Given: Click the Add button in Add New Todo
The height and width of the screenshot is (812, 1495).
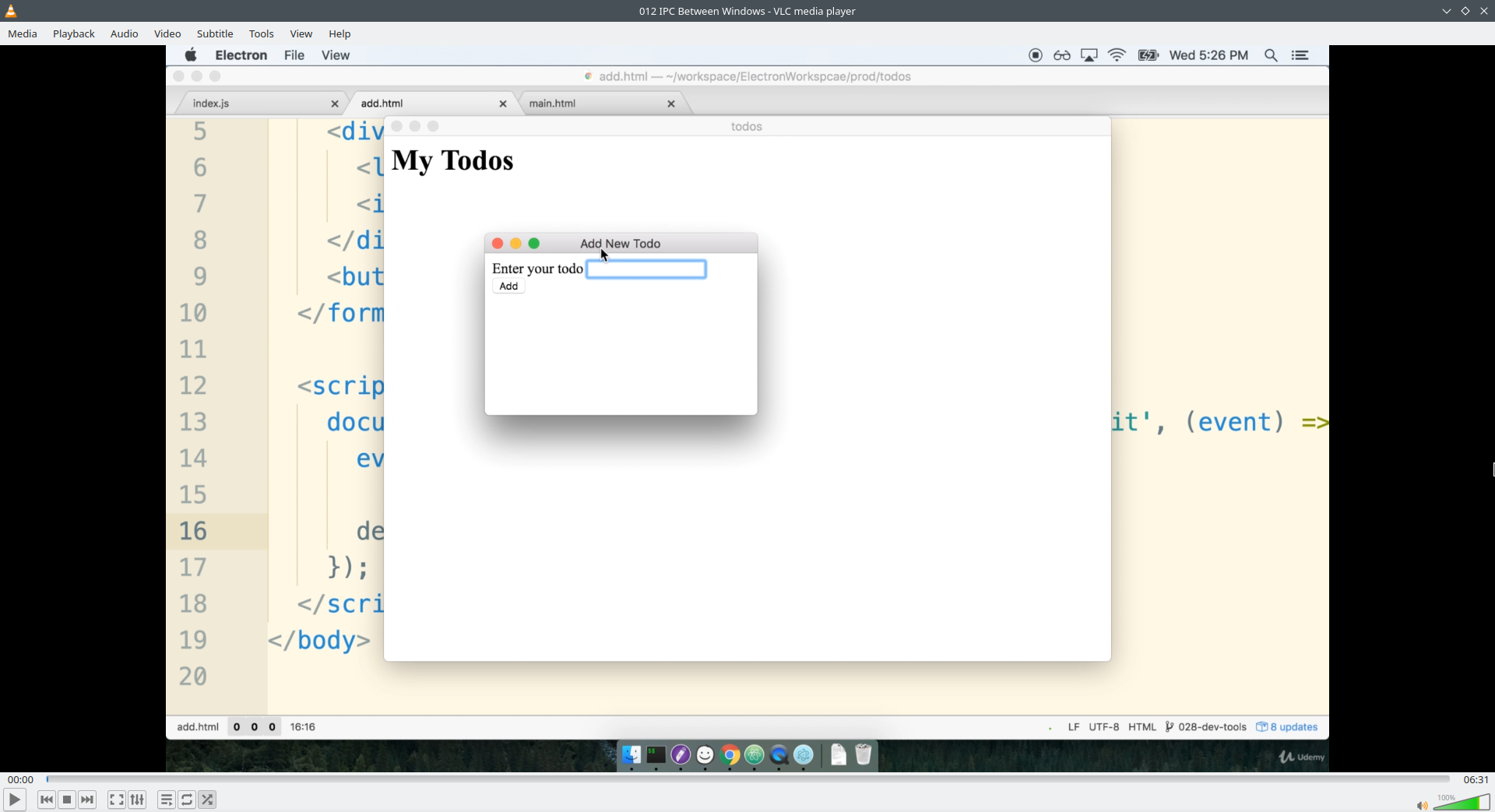Looking at the screenshot, I should click(x=508, y=286).
